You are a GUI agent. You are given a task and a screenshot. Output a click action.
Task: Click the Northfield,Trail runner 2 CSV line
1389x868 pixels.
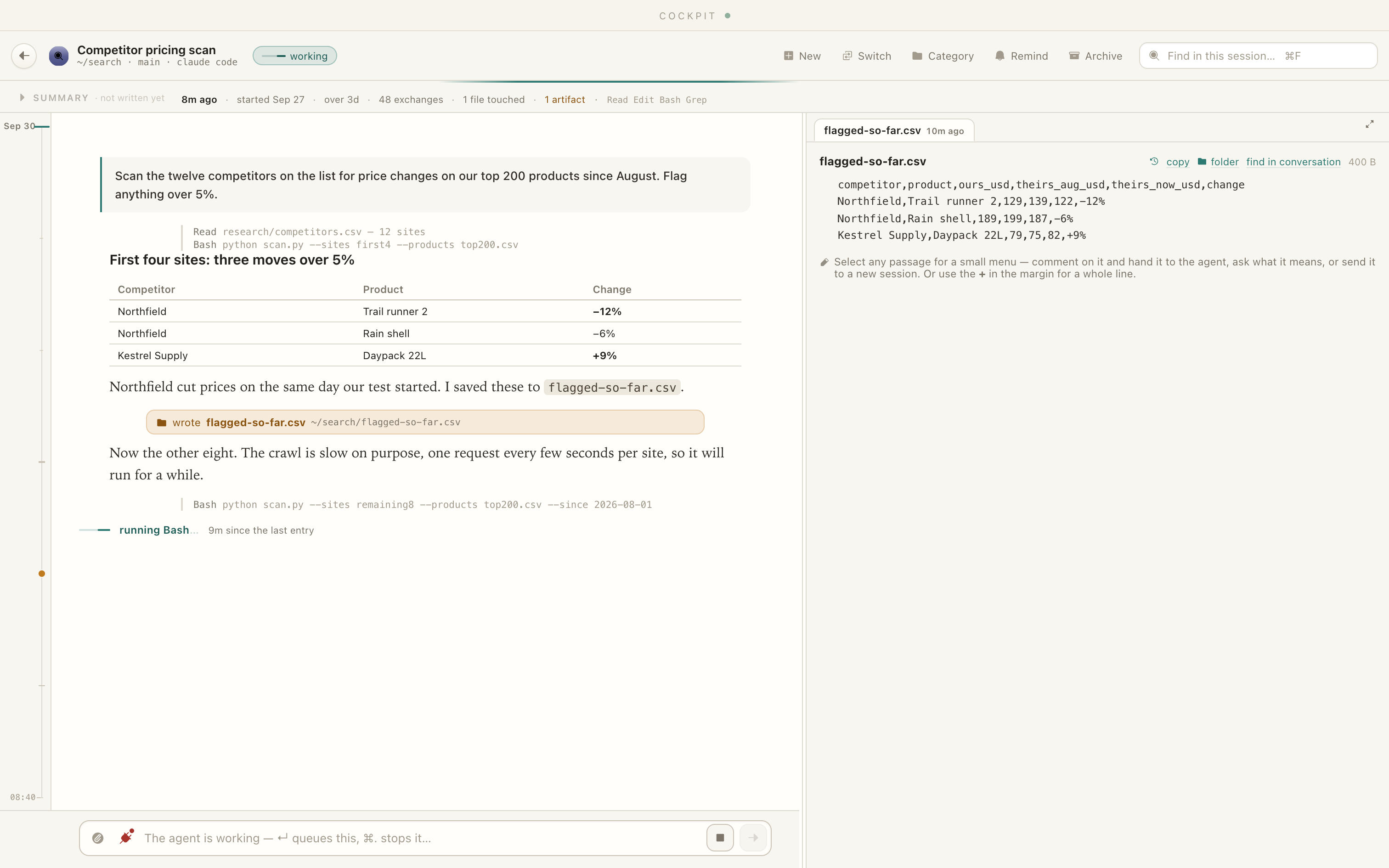[971, 202]
